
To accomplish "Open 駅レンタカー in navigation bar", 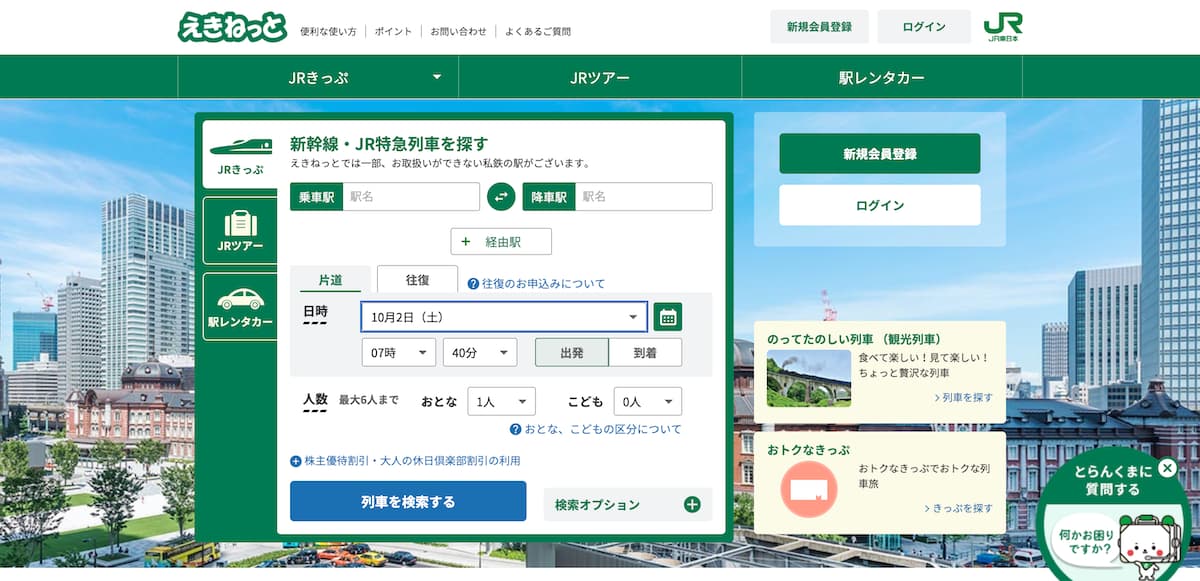I will 882,77.
